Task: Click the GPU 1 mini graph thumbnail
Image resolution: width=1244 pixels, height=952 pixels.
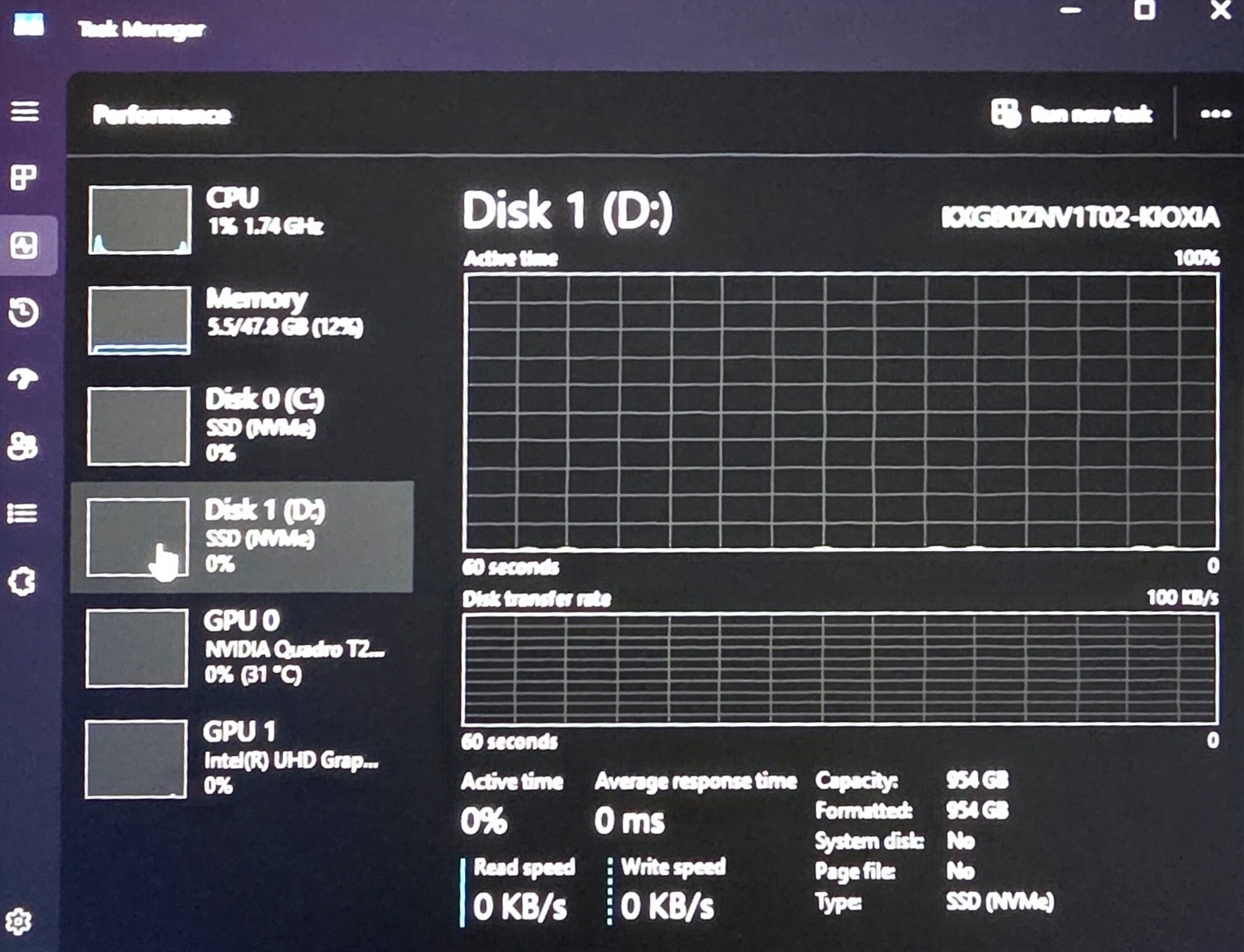Action: 136,758
